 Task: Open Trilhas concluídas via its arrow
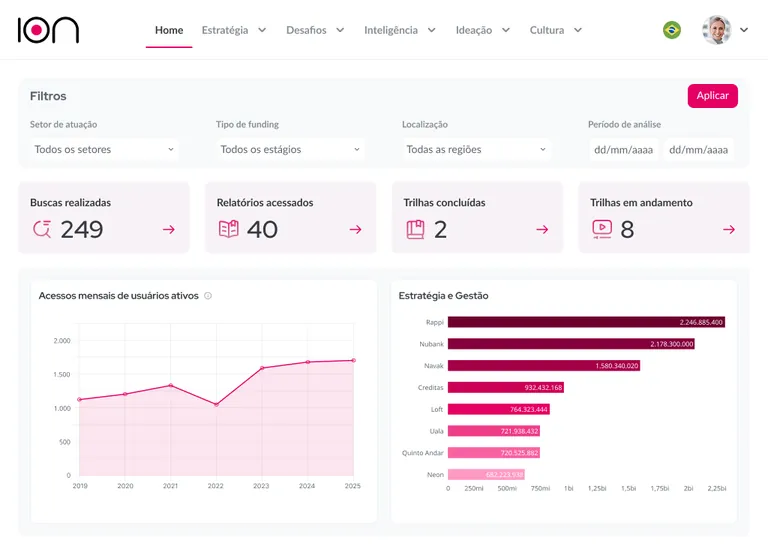pos(542,229)
